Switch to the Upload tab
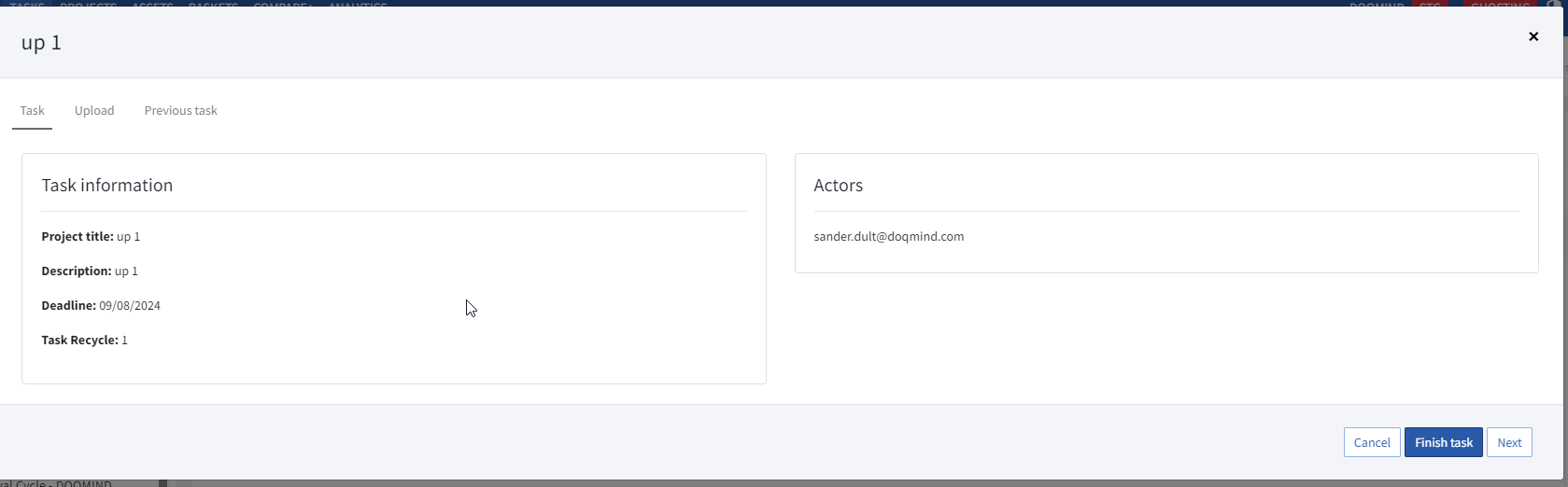 94,110
